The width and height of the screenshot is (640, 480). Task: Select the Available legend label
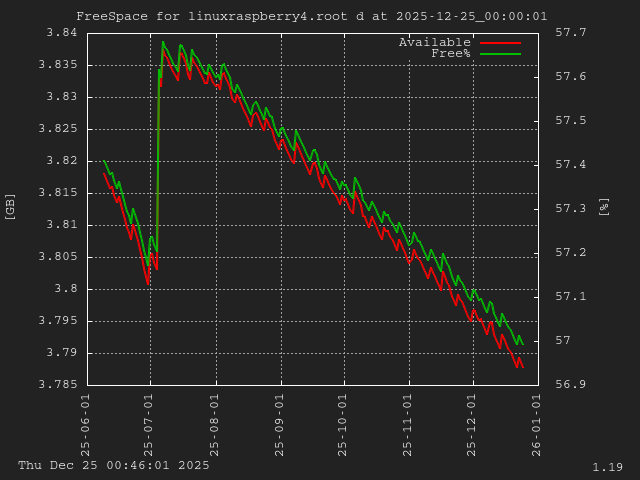click(434, 42)
